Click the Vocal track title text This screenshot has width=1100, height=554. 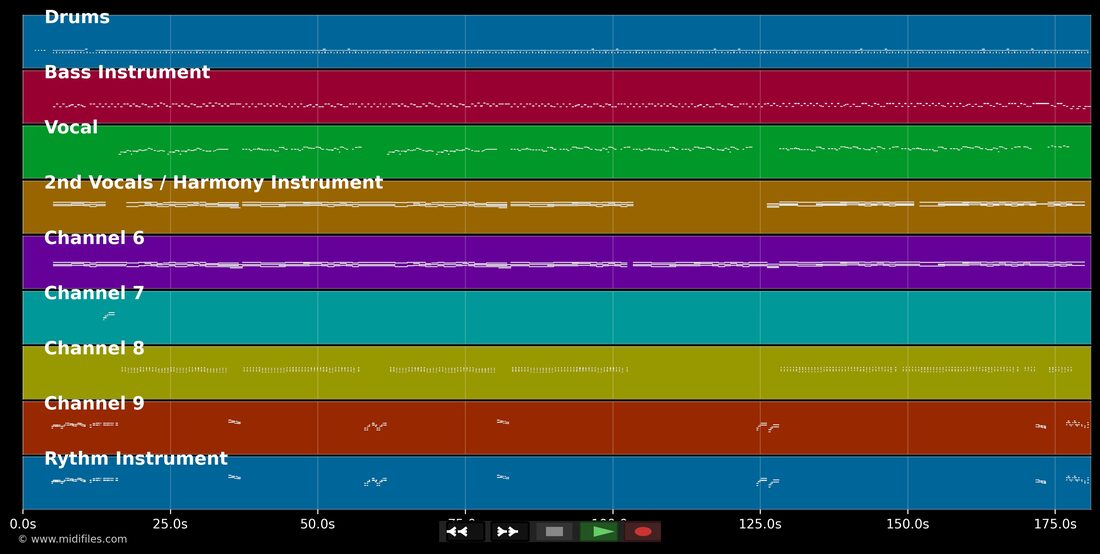(71, 128)
